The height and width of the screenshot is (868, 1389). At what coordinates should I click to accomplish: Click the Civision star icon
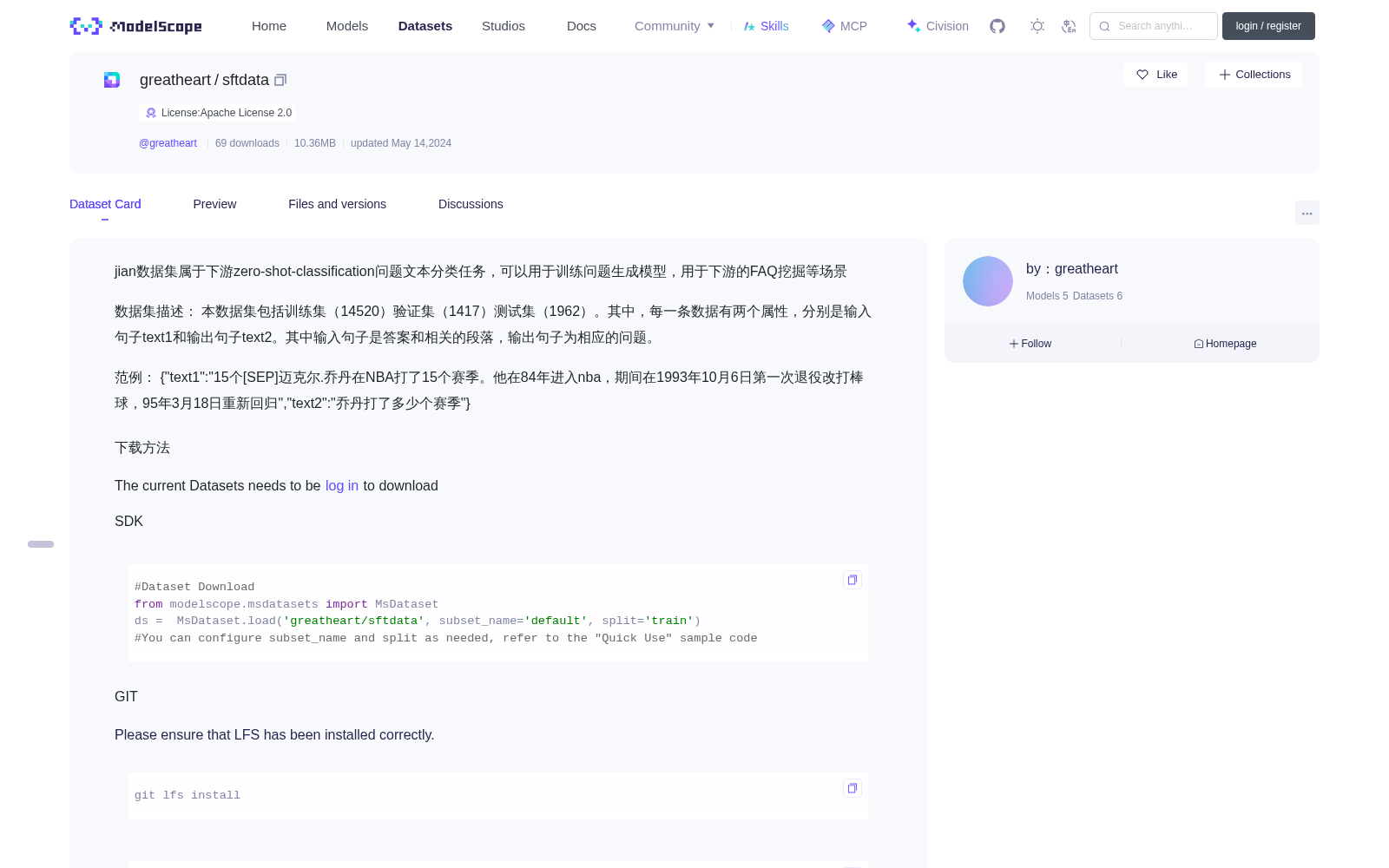pos(913,26)
